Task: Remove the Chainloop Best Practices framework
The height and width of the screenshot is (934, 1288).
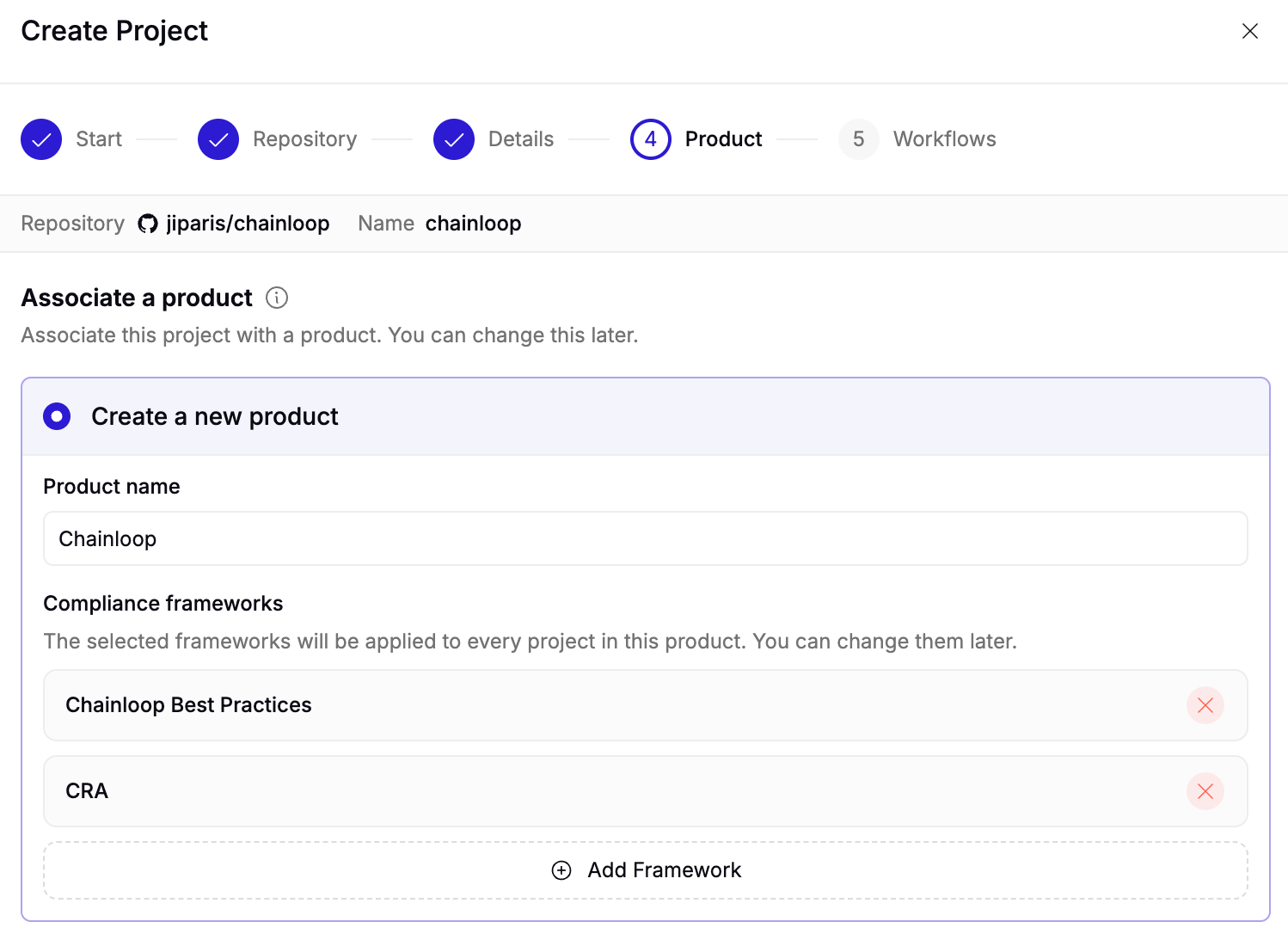Action: [x=1205, y=705]
